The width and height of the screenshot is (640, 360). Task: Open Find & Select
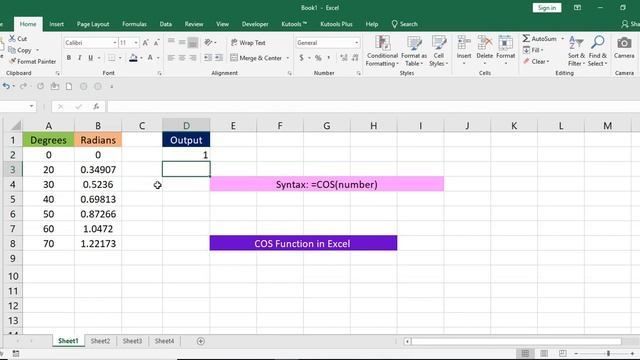pos(598,51)
